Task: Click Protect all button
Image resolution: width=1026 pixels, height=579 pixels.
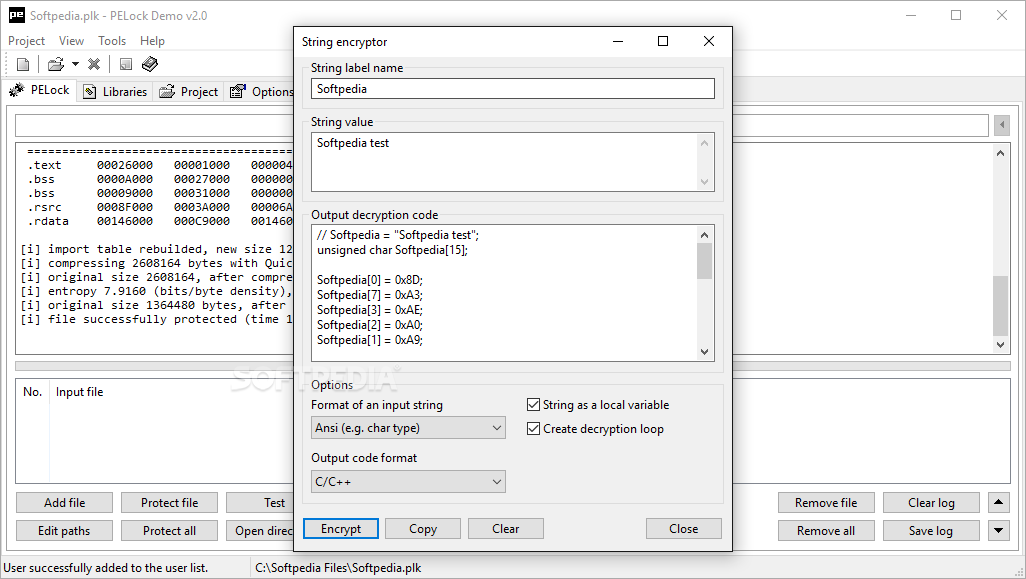Action: [169, 531]
